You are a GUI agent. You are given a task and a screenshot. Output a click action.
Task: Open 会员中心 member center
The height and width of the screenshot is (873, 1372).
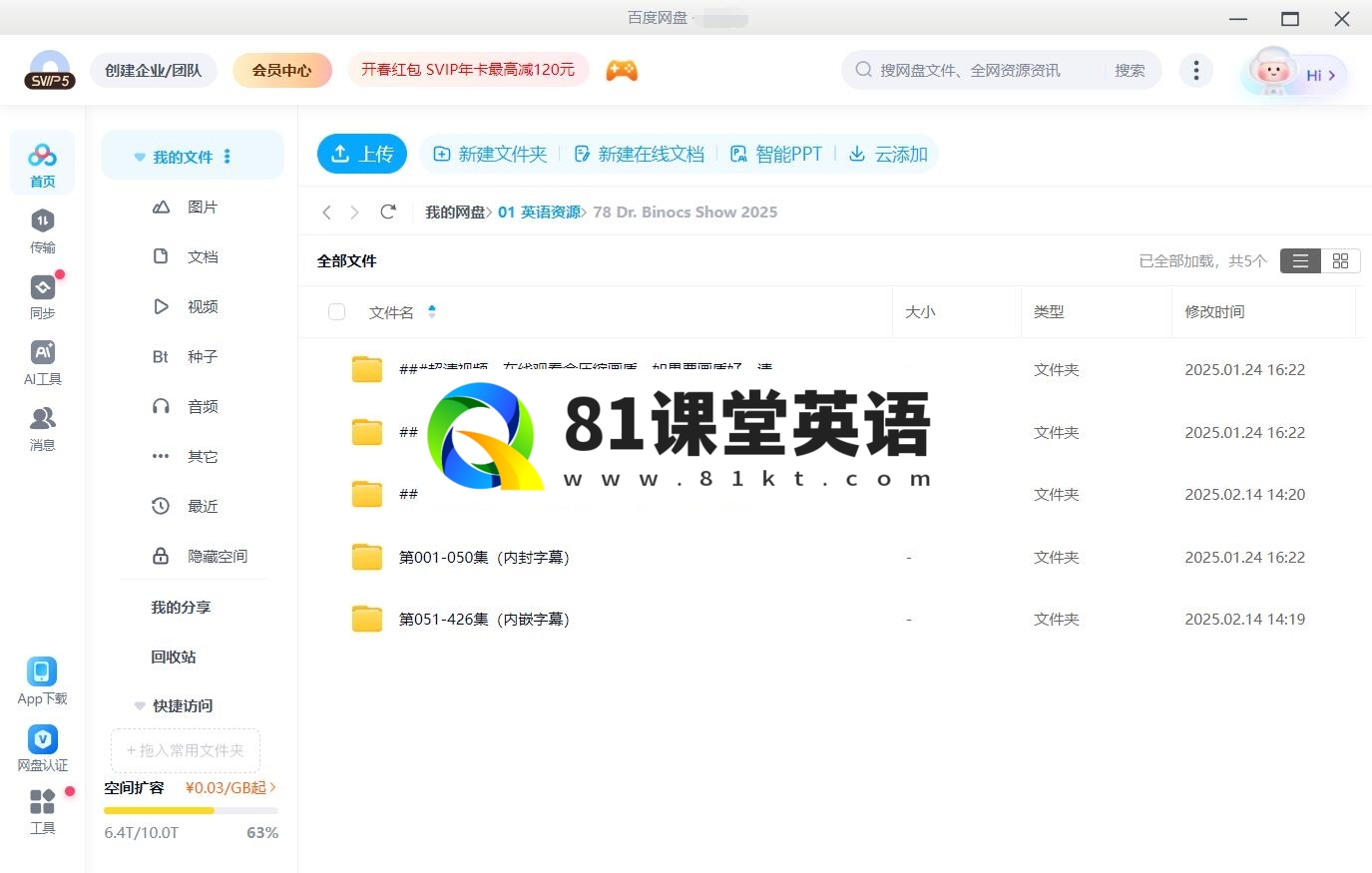coord(281,70)
